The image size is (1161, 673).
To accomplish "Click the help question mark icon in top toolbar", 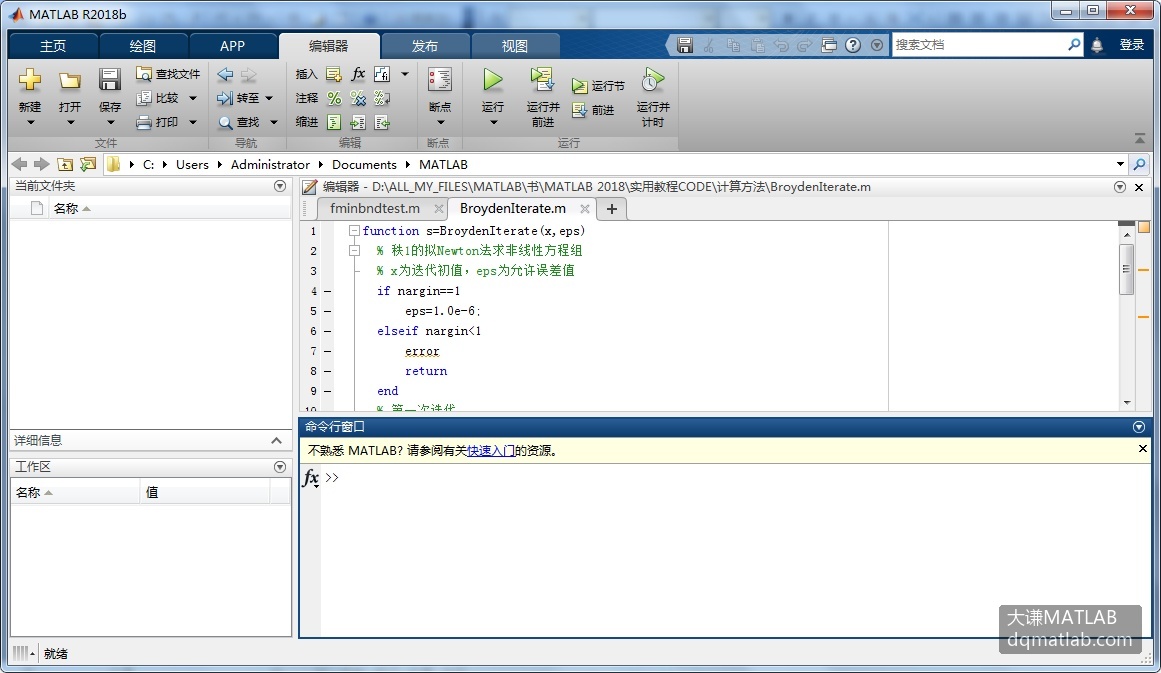I will [x=853, y=45].
